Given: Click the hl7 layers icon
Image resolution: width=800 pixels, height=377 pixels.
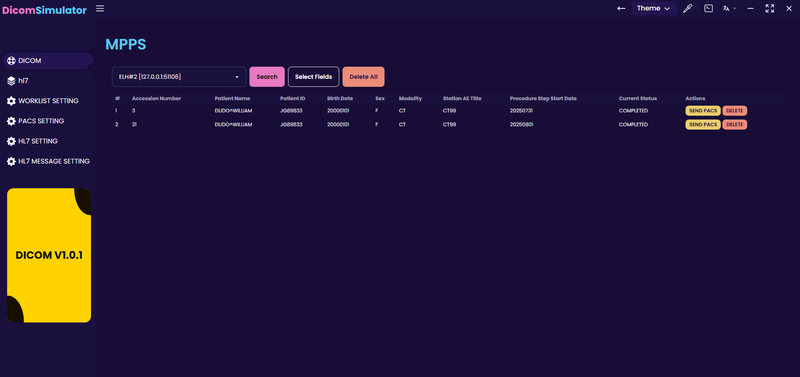Looking at the screenshot, I should tap(11, 81).
